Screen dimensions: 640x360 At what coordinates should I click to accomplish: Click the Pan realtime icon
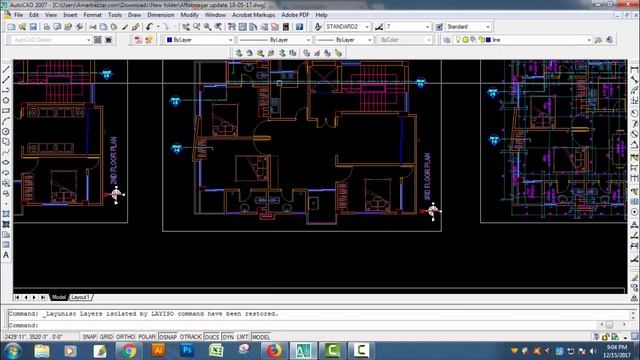(x=186, y=27)
